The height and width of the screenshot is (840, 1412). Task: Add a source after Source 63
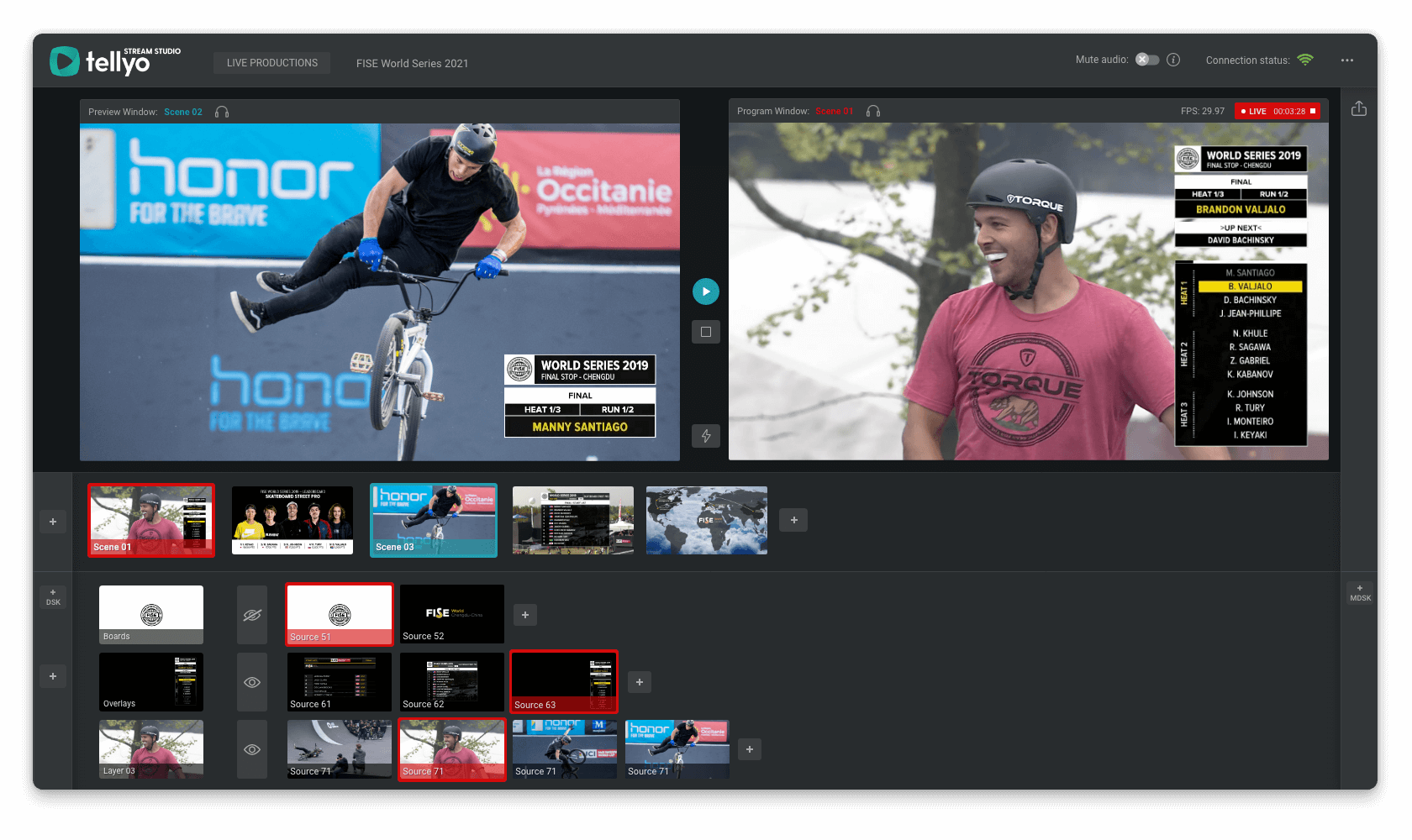[640, 682]
